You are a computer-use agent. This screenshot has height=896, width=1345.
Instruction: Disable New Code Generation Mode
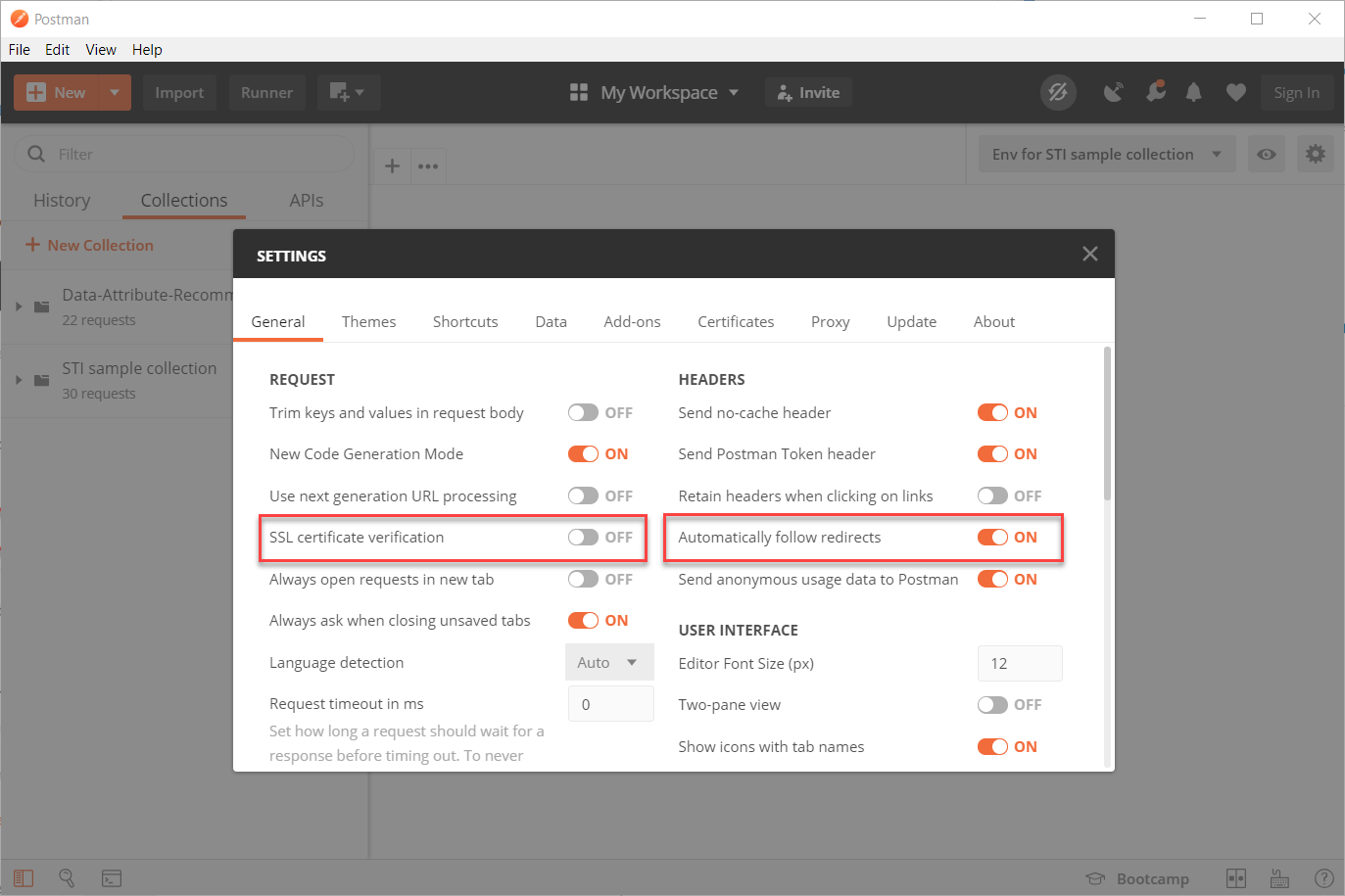[x=583, y=453]
